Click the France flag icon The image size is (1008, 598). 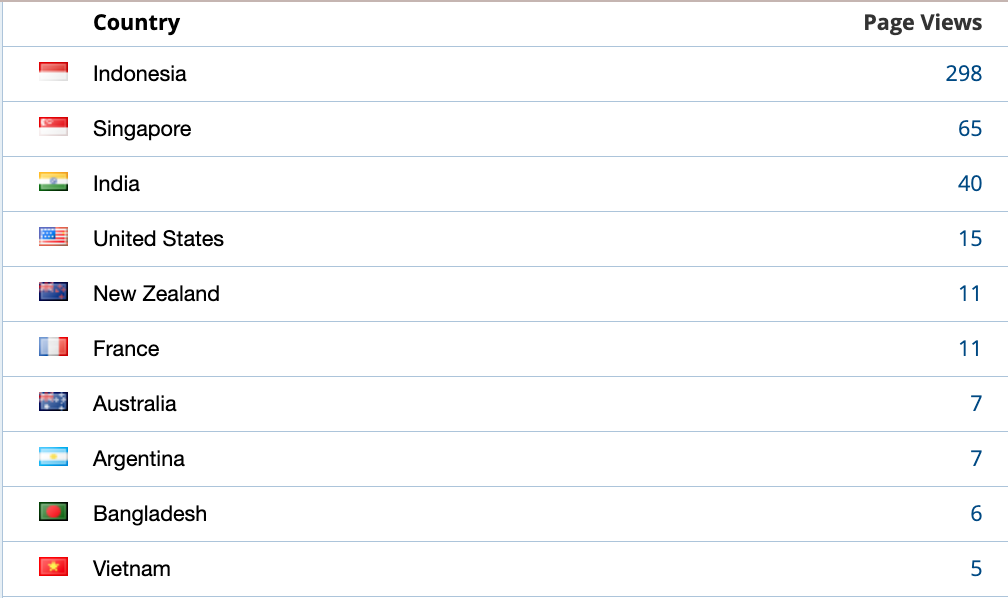(x=53, y=348)
